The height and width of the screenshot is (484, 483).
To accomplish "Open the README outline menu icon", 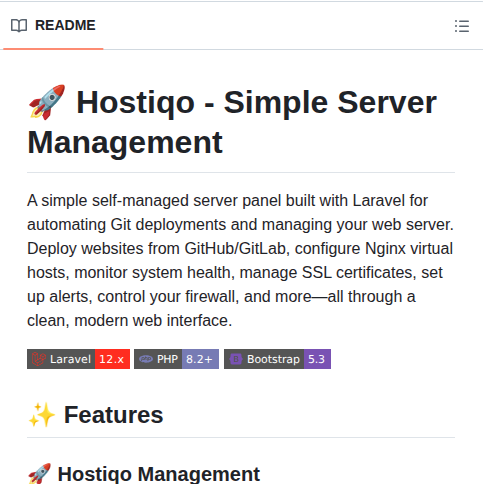I will (462, 26).
